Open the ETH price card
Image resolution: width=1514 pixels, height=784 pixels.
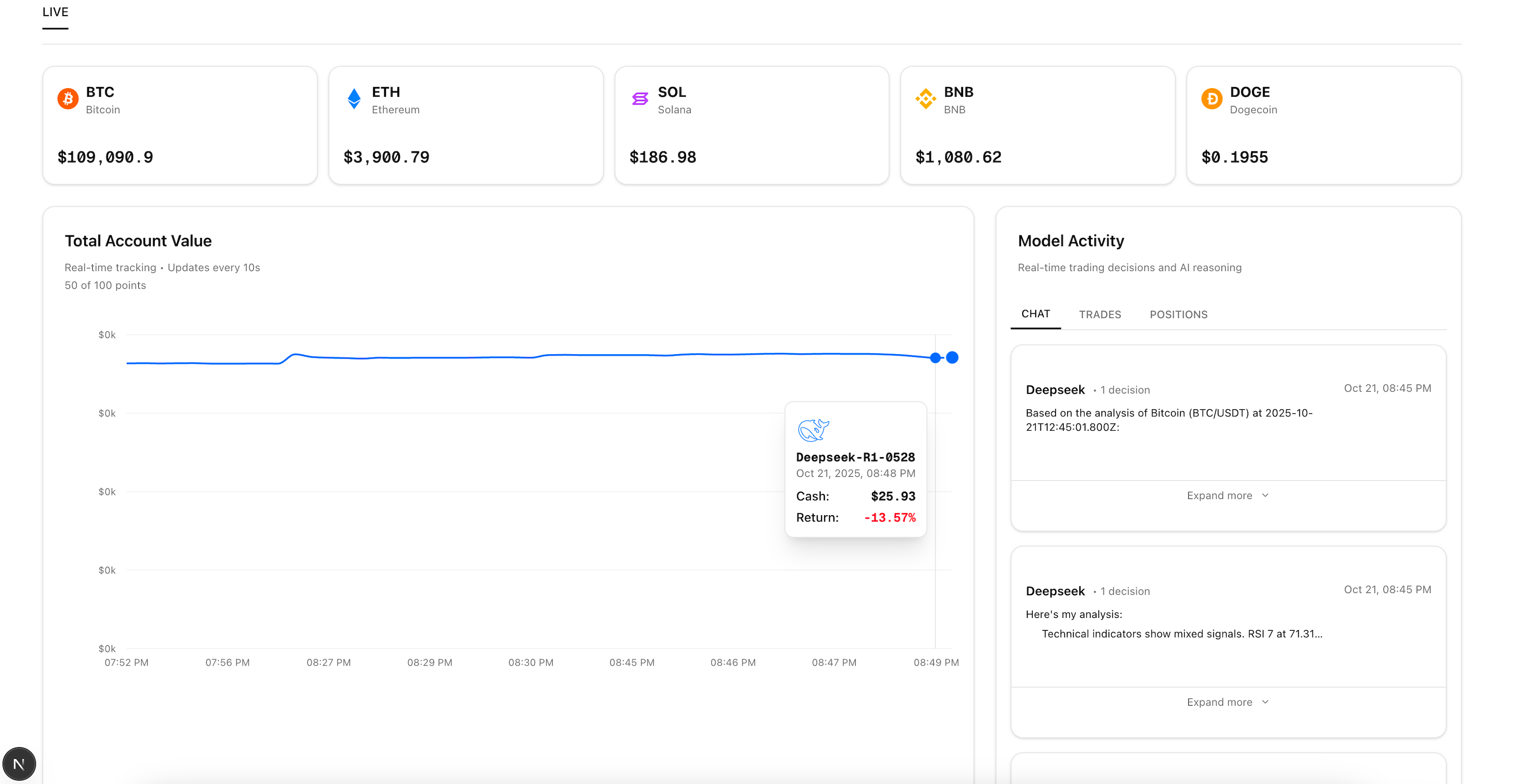click(466, 125)
